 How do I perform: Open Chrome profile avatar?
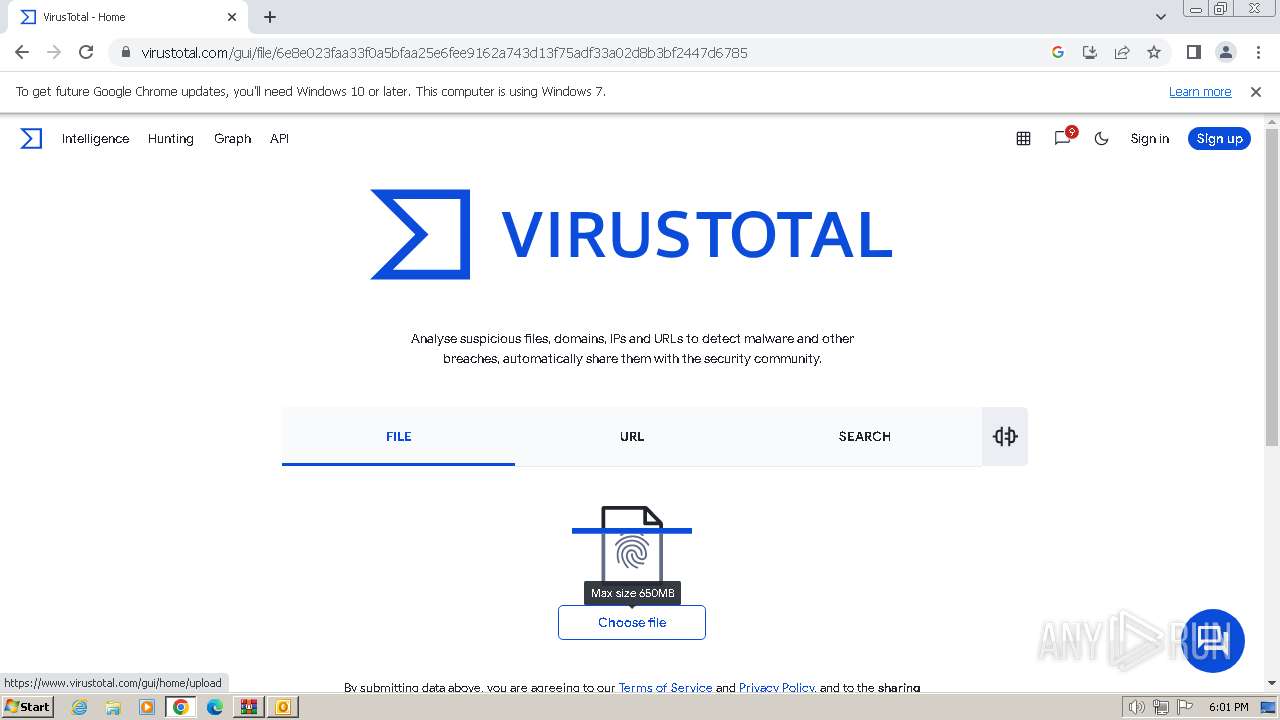1226,52
